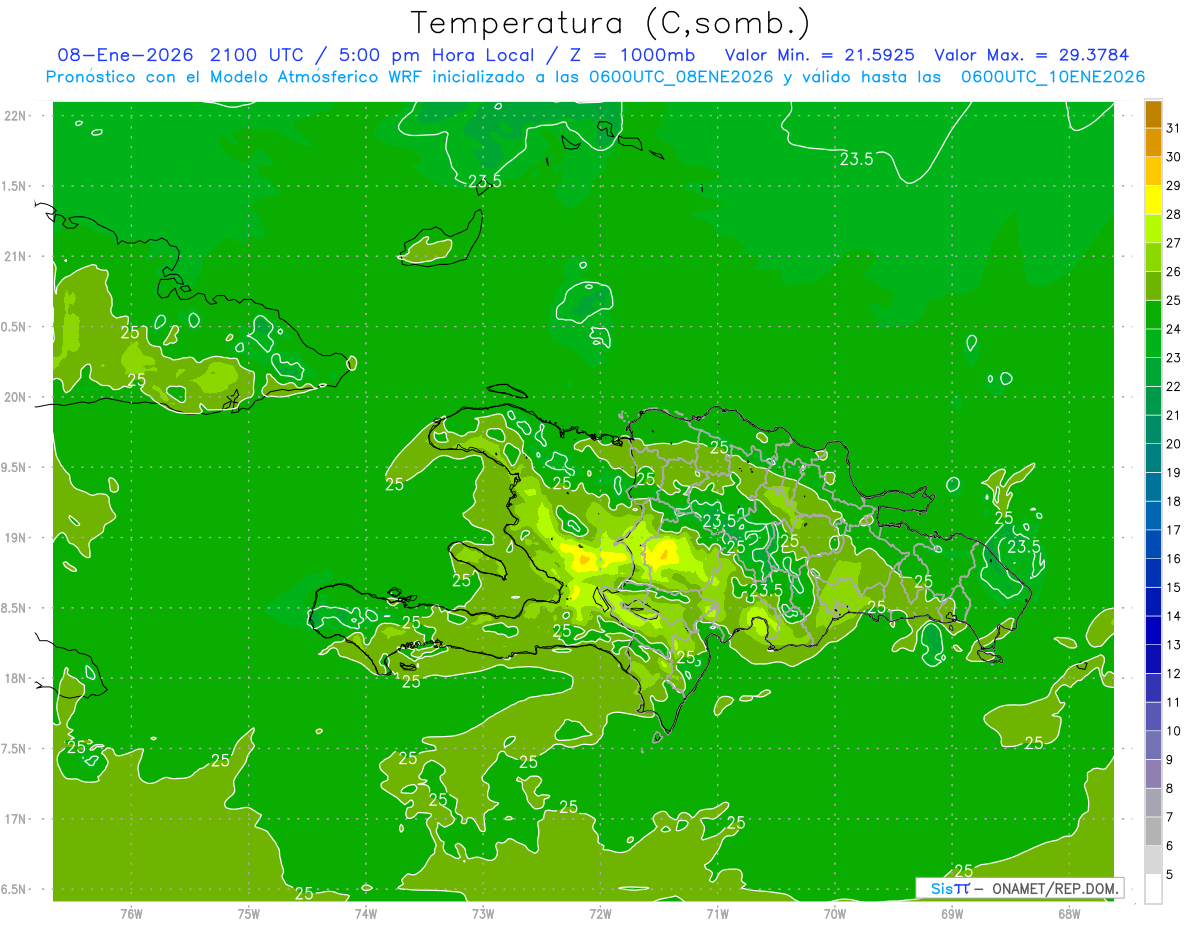Click initialization time "0600UTC_08ENE2026"
The width and height of the screenshot is (1200, 927).
click(x=681, y=77)
